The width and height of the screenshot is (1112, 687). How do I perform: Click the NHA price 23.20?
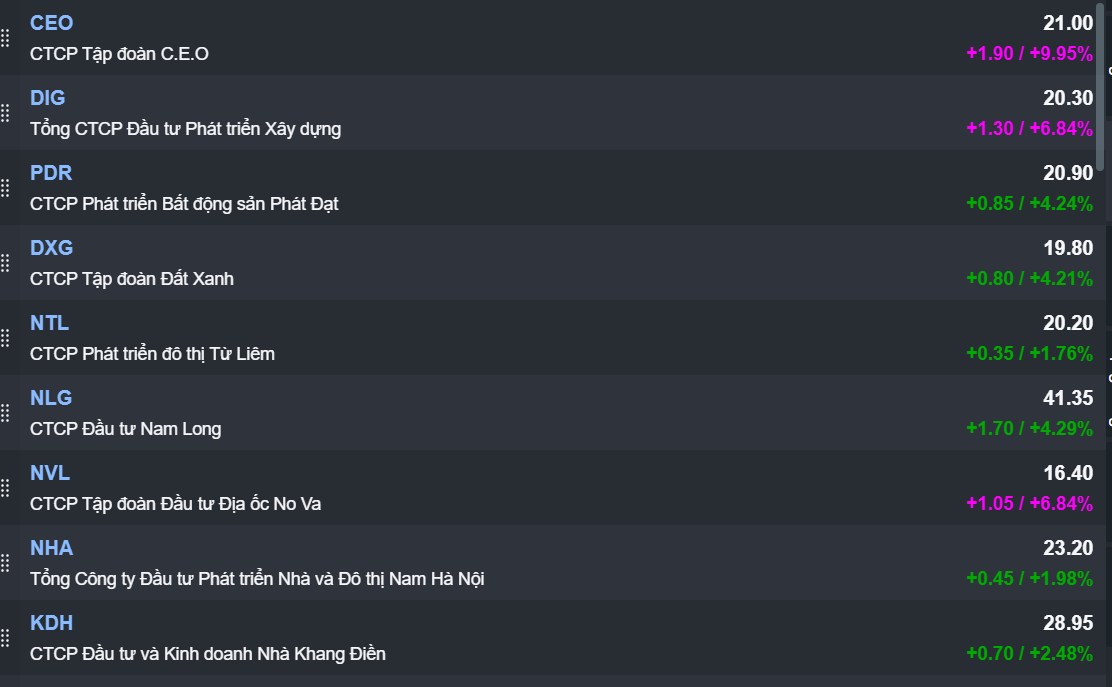[1068, 548]
